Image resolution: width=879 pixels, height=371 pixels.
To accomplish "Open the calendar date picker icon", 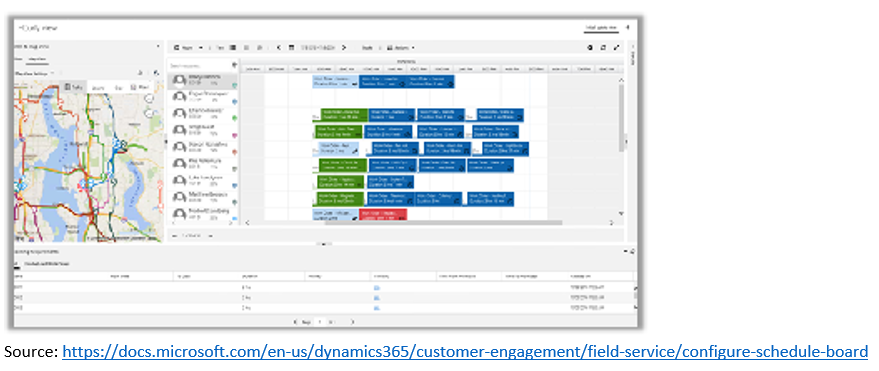I will coord(291,48).
